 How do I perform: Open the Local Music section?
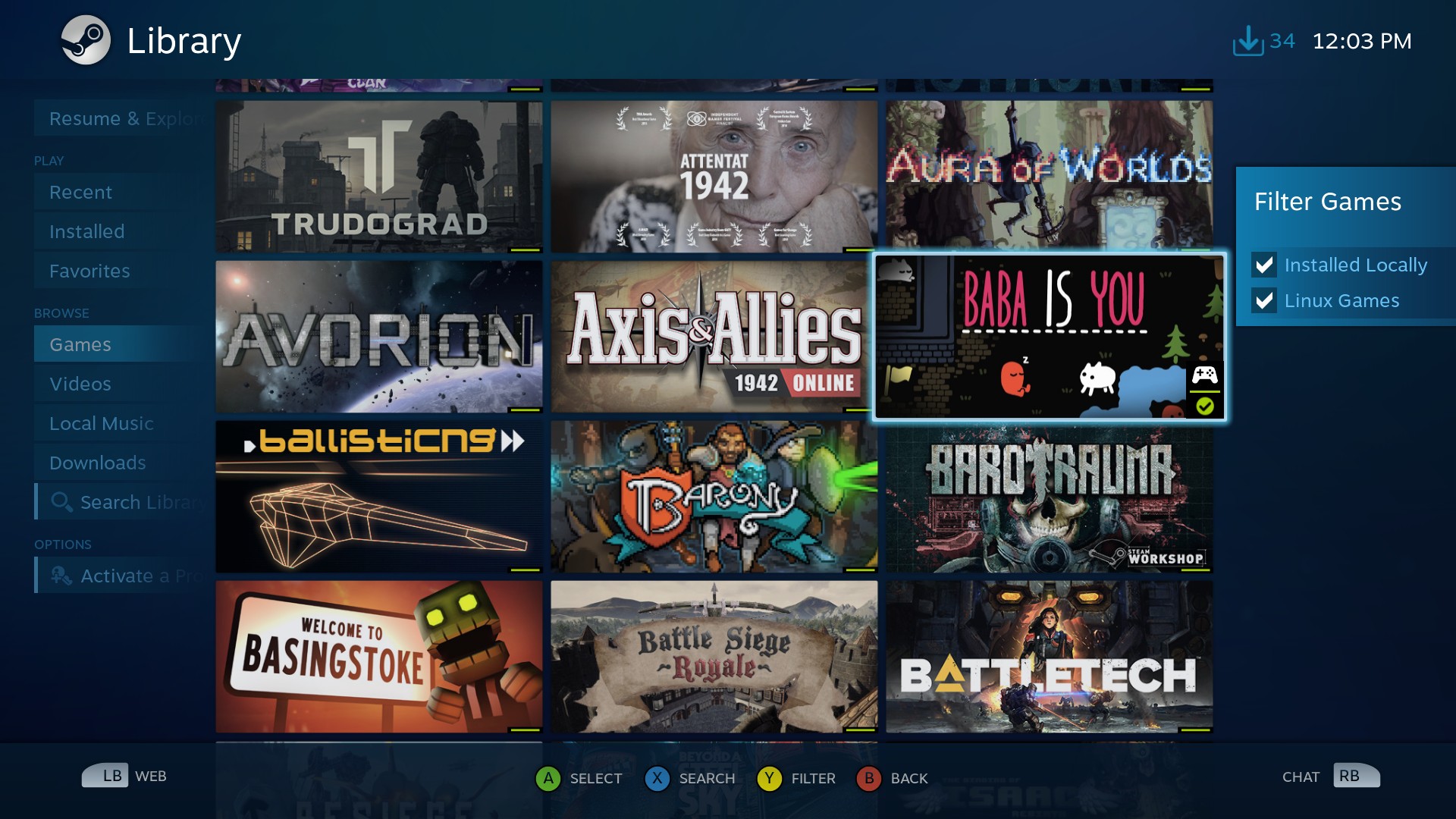coord(102,422)
